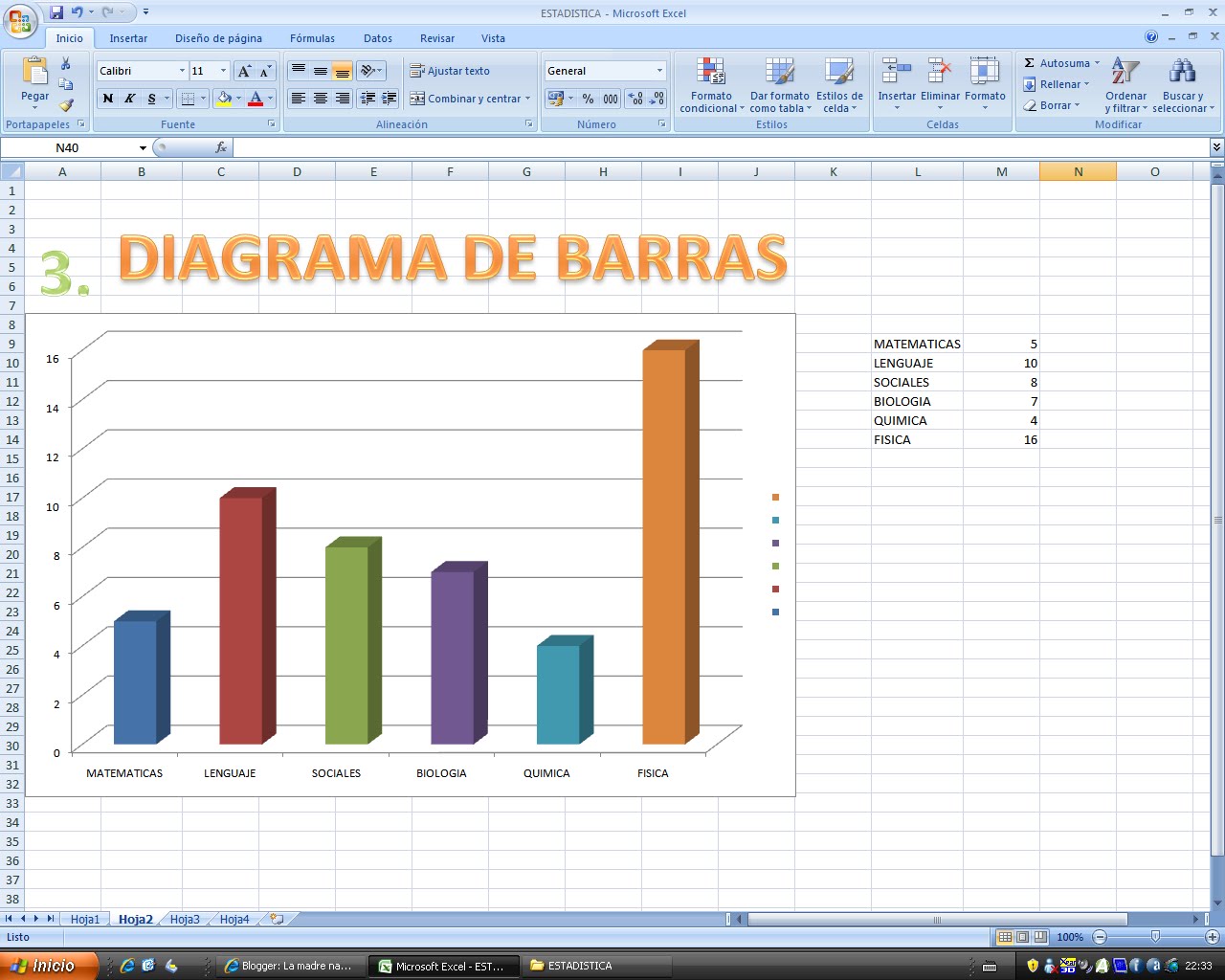Click Eliminar cells icon
Viewport: 1225px width, 980px height.
[x=940, y=72]
